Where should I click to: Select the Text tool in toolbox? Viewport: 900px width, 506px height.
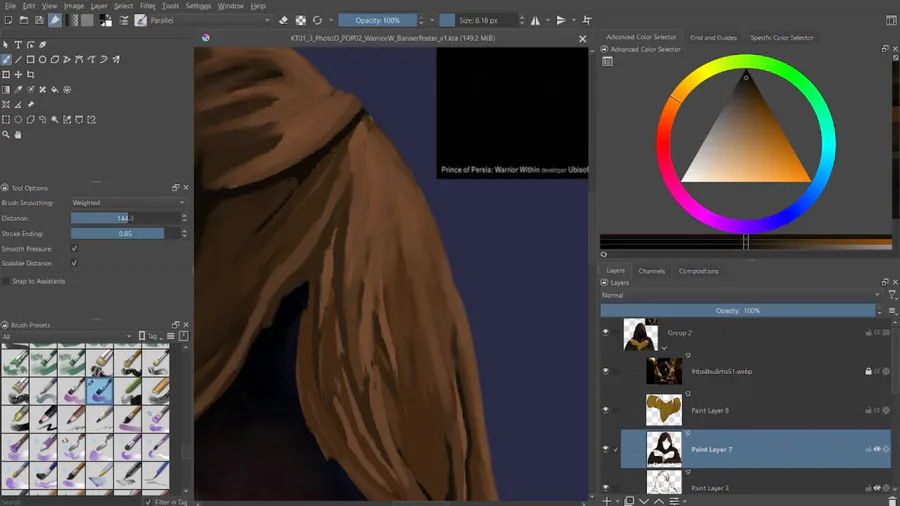pyautogui.click(x=18, y=45)
